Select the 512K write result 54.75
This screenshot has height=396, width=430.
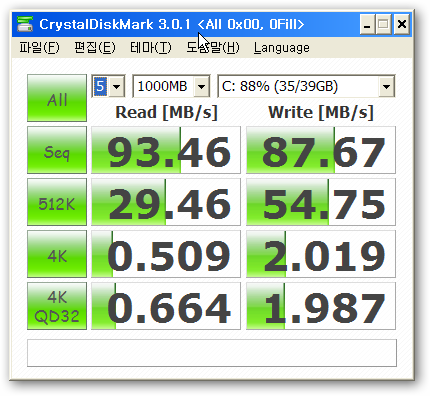coord(321,202)
